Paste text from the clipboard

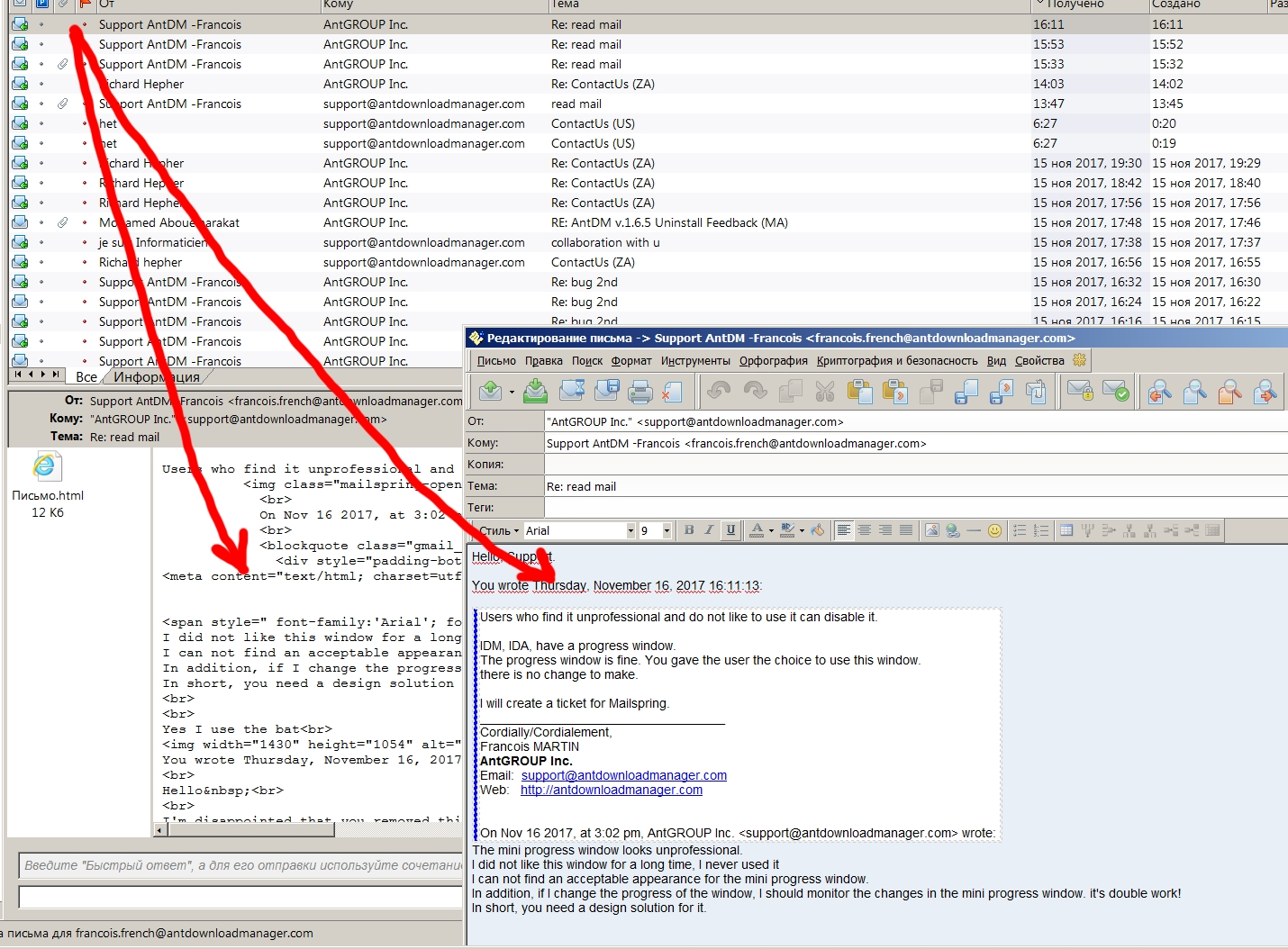click(860, 391)
